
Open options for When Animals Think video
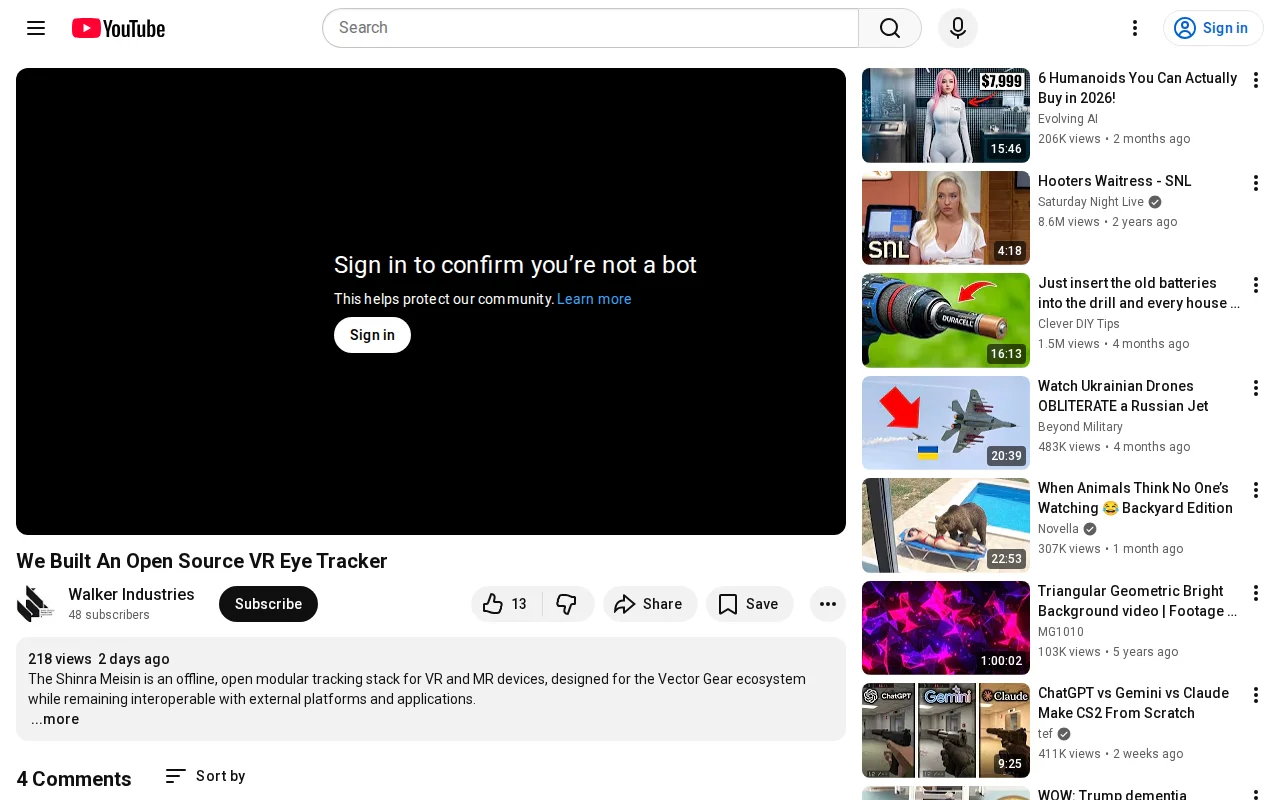(1256, 490)
